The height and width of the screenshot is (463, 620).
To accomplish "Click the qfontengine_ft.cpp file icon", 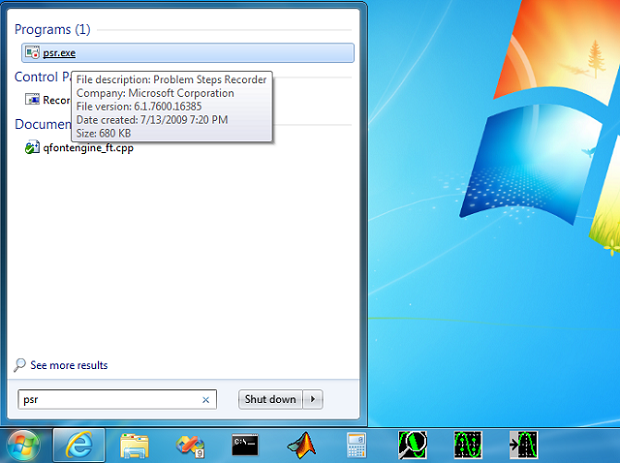I will (x=32, y=147).
